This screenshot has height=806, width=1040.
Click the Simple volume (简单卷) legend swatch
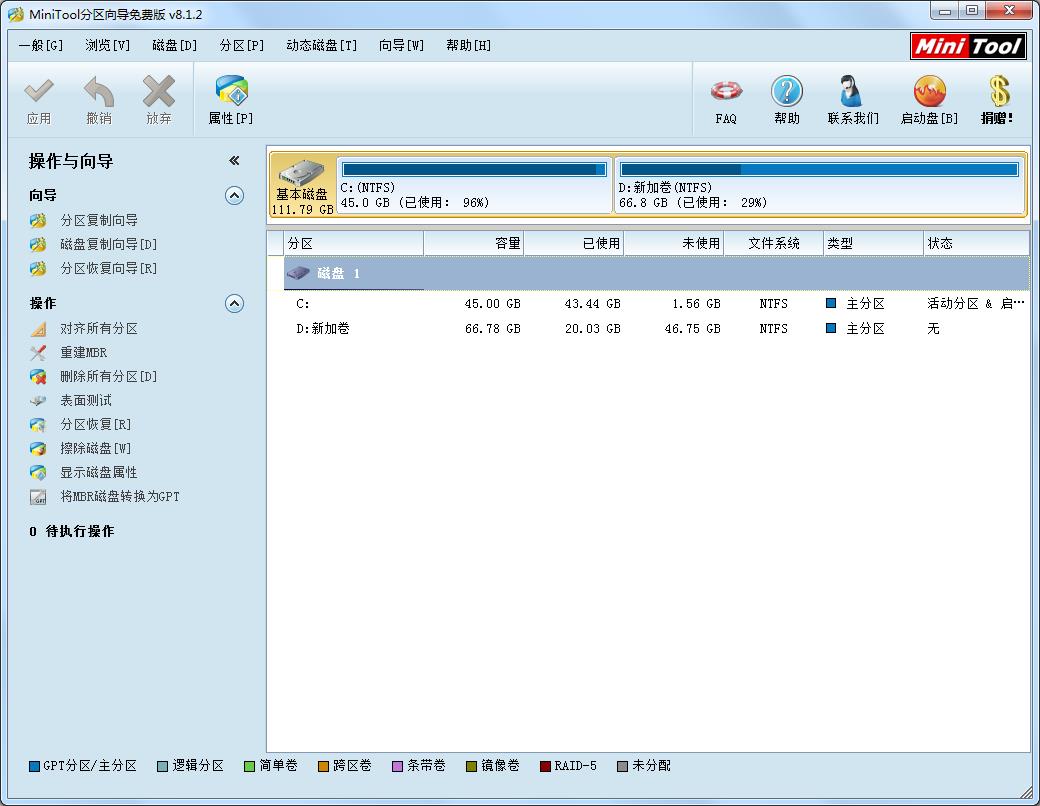(249, 766)
